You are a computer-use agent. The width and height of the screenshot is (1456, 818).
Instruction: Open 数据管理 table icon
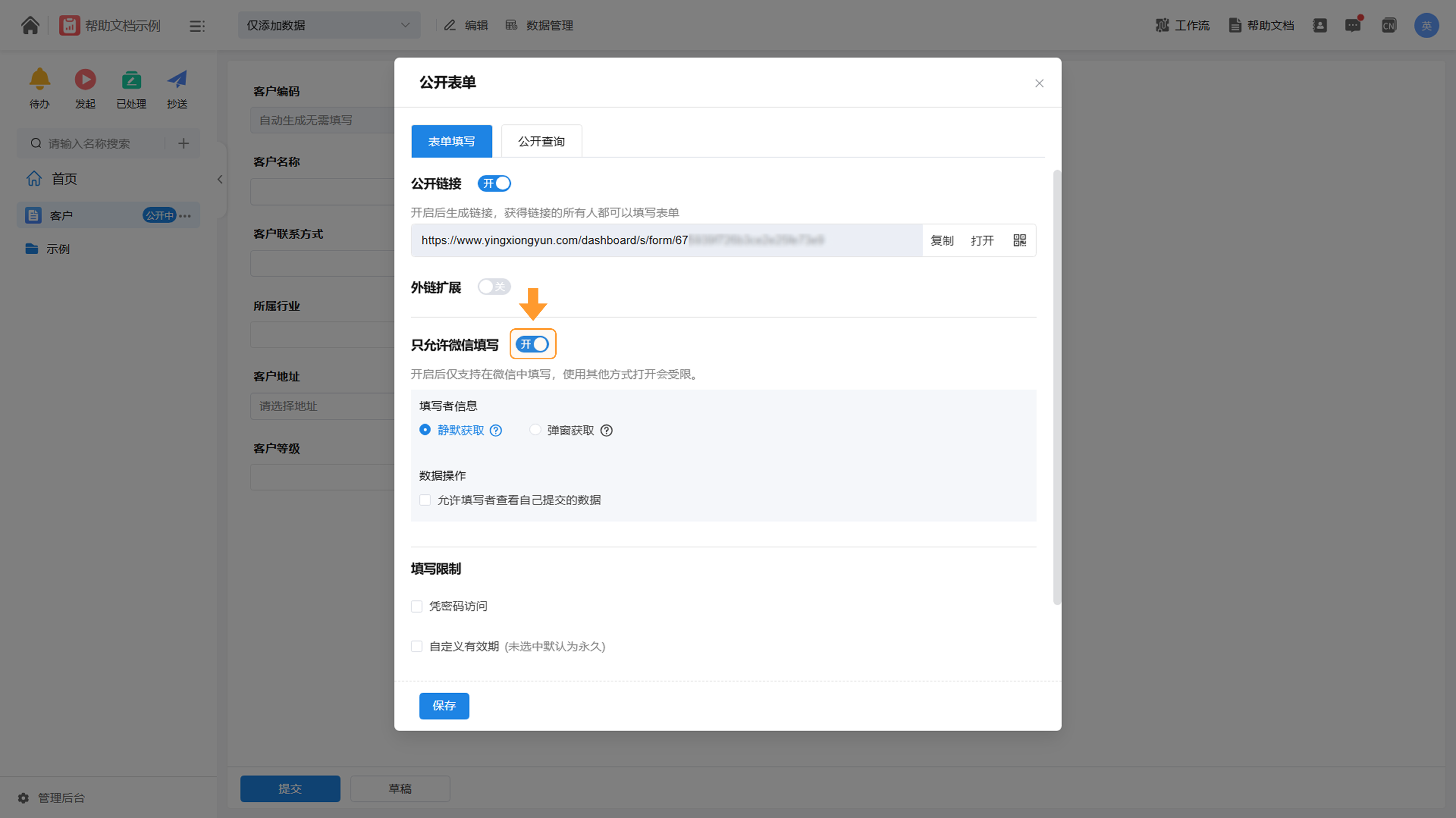511,25
